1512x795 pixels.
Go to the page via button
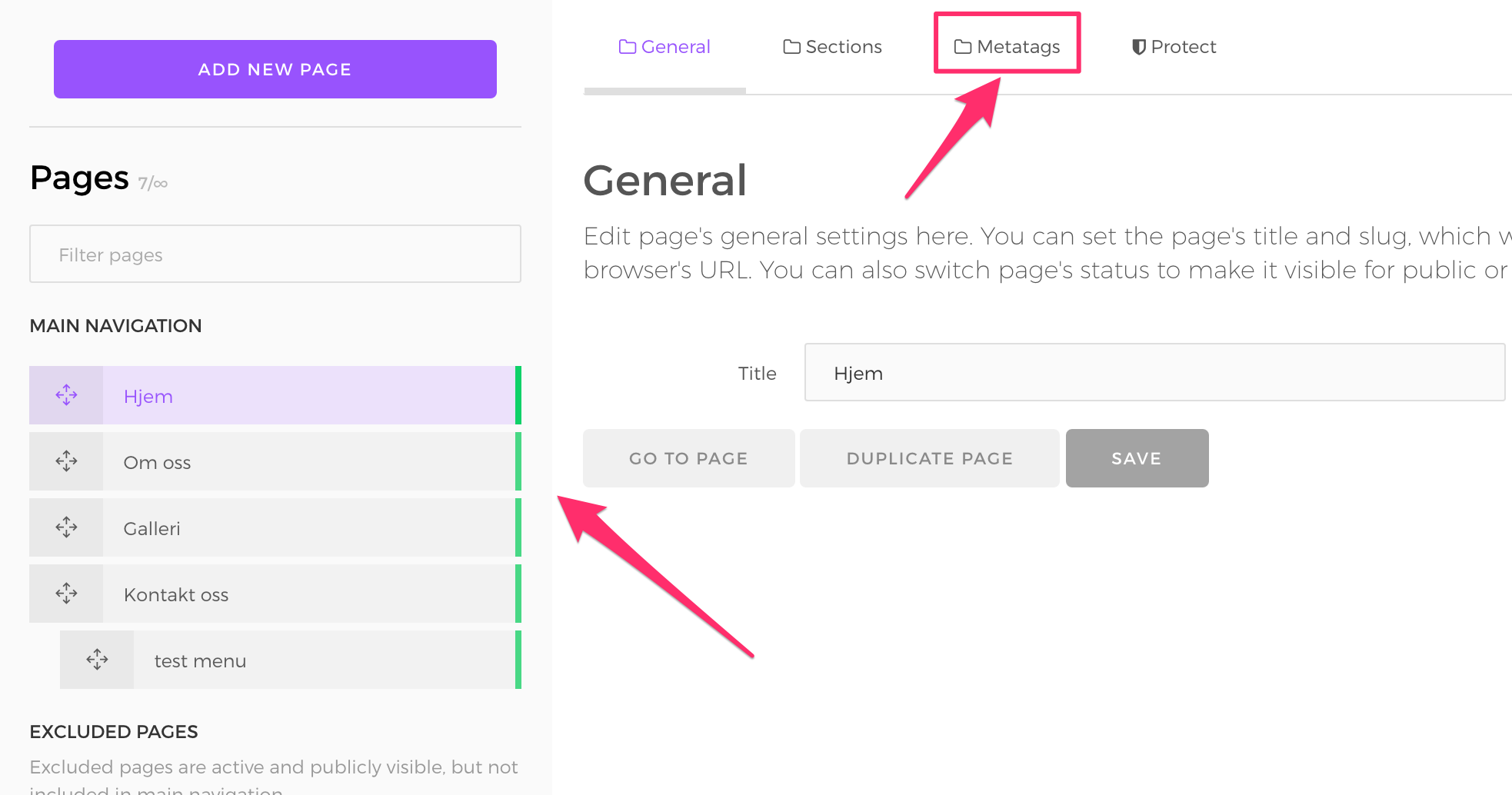[688, 458]
